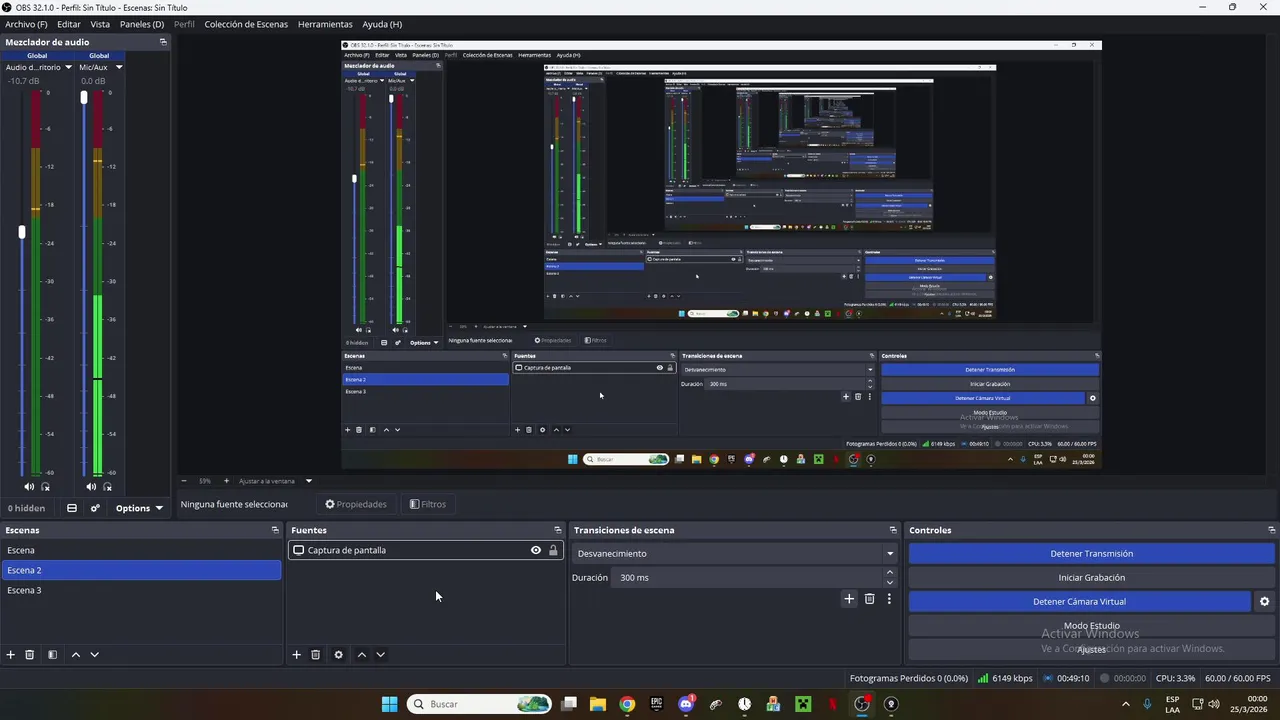
Task: Open Propiedades for the selected source
Action: coord(356,504)
